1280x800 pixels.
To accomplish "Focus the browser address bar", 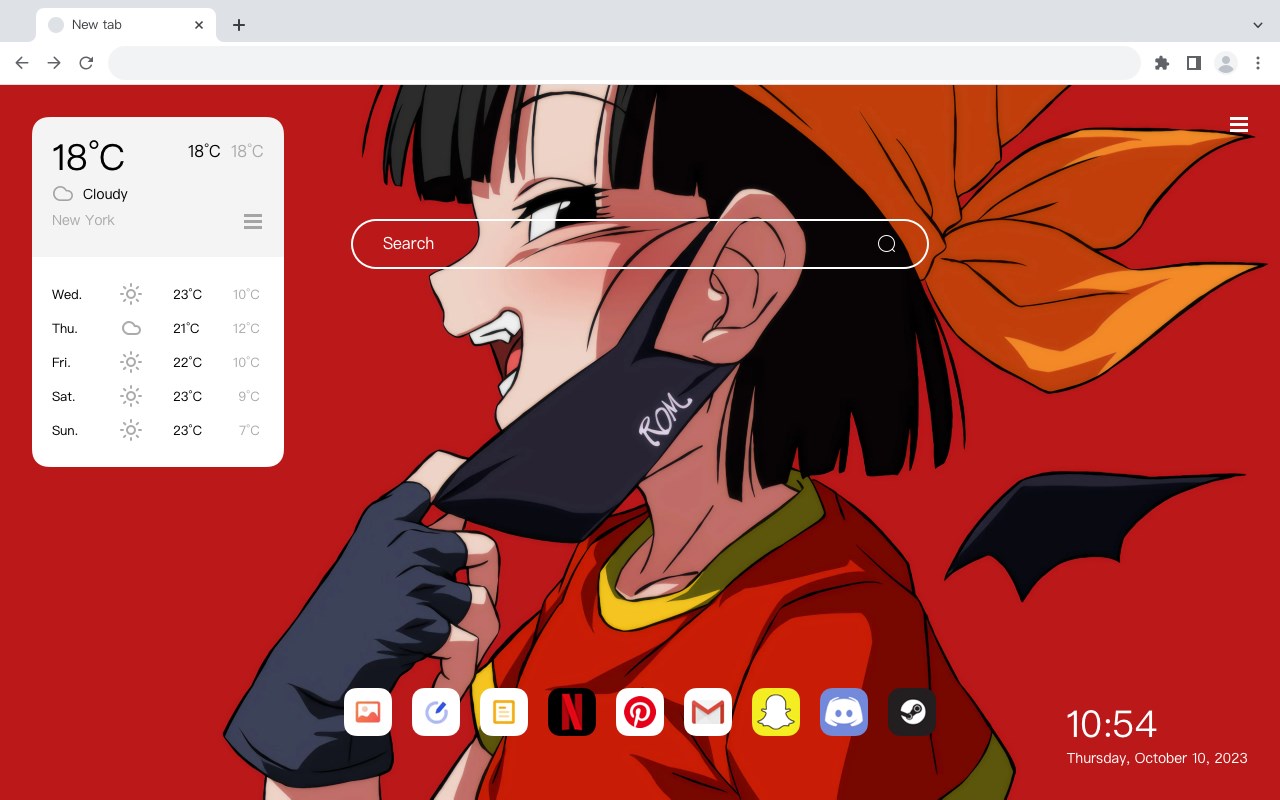I will [624, 63].
